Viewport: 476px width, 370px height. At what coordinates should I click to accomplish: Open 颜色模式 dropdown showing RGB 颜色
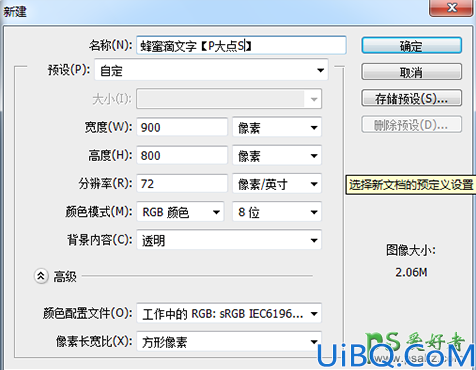click(180, 212)
